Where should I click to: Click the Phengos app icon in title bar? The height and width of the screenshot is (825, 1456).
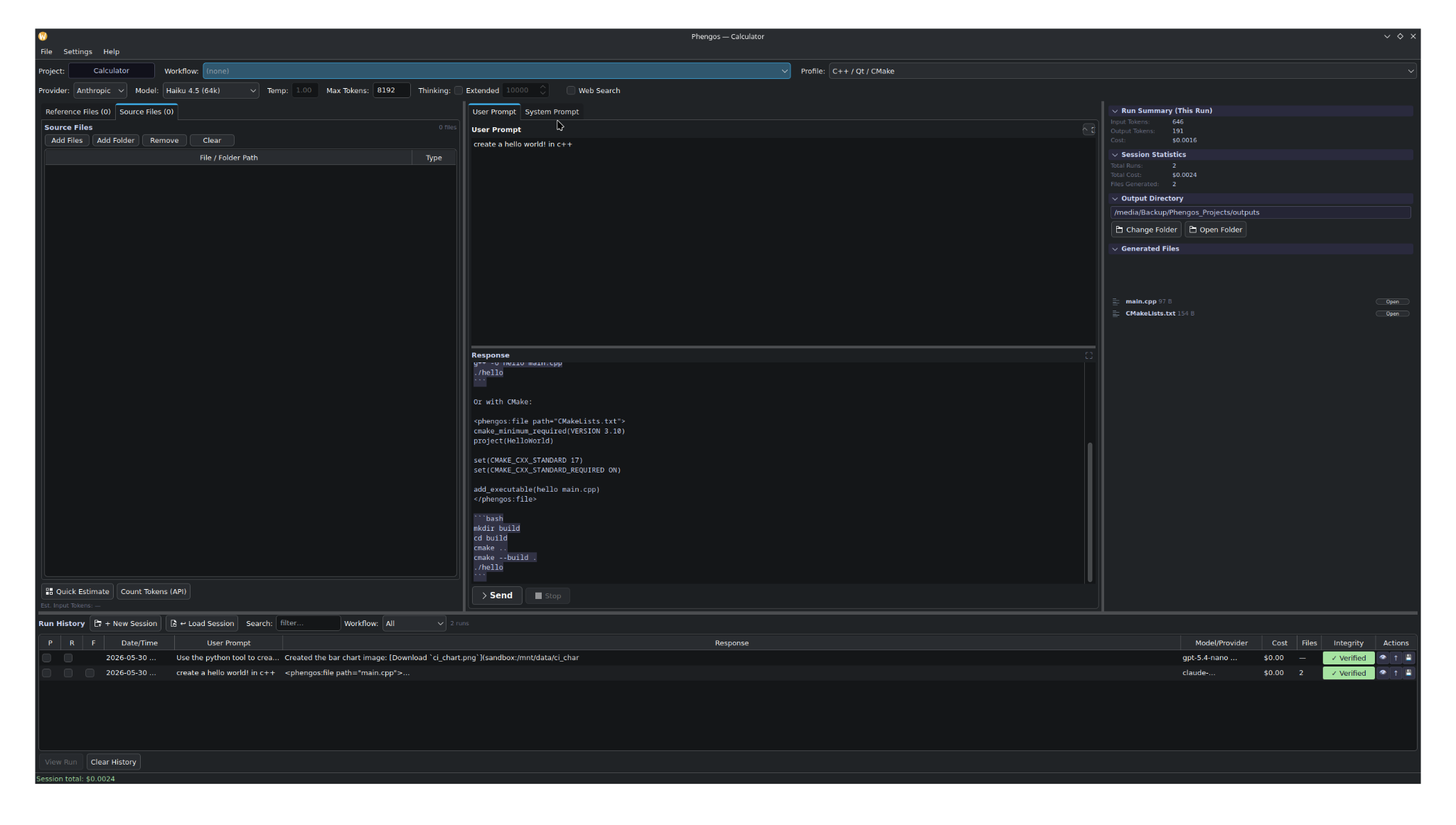(x=43, y=36)
